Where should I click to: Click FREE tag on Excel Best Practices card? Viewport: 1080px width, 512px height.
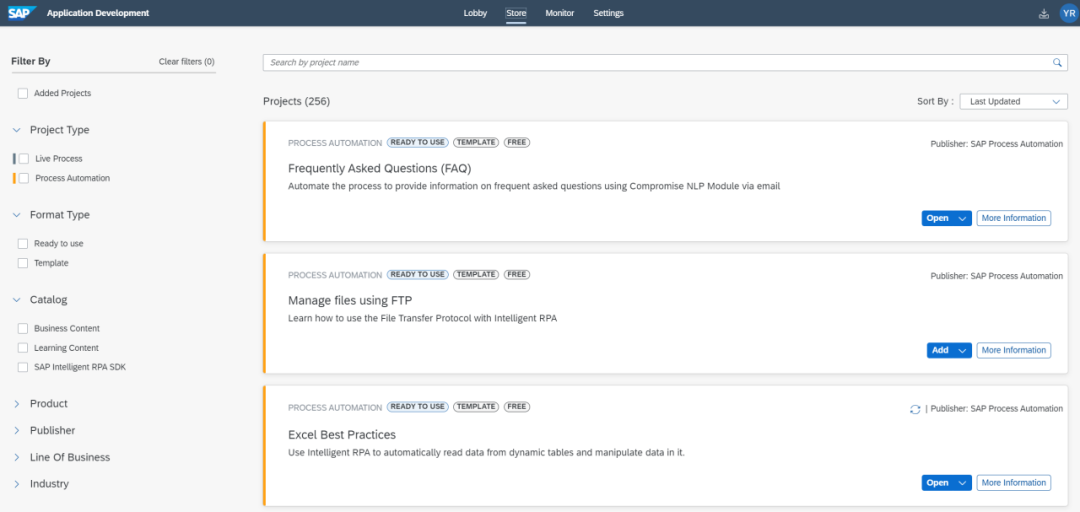(x=517, y=407)
